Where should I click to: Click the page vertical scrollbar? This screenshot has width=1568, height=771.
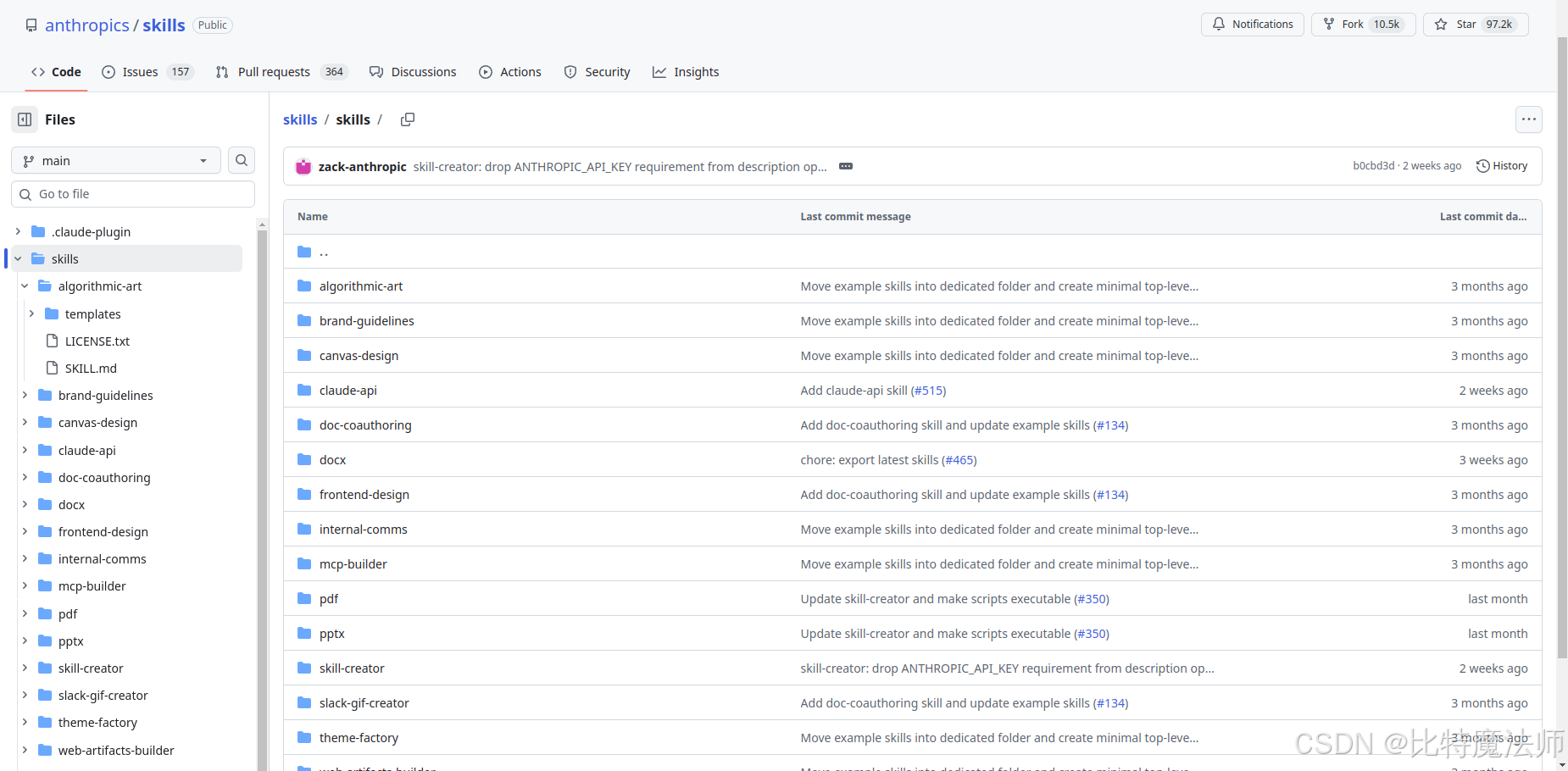1562,347
